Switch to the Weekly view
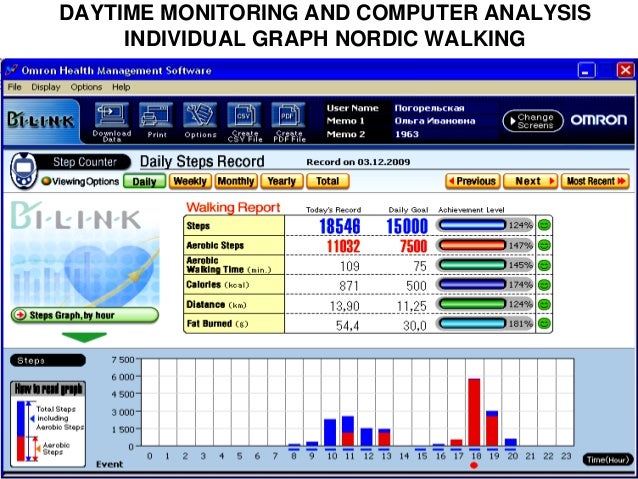The height and width of the screenshot is (479, 638). click(190, 181)
